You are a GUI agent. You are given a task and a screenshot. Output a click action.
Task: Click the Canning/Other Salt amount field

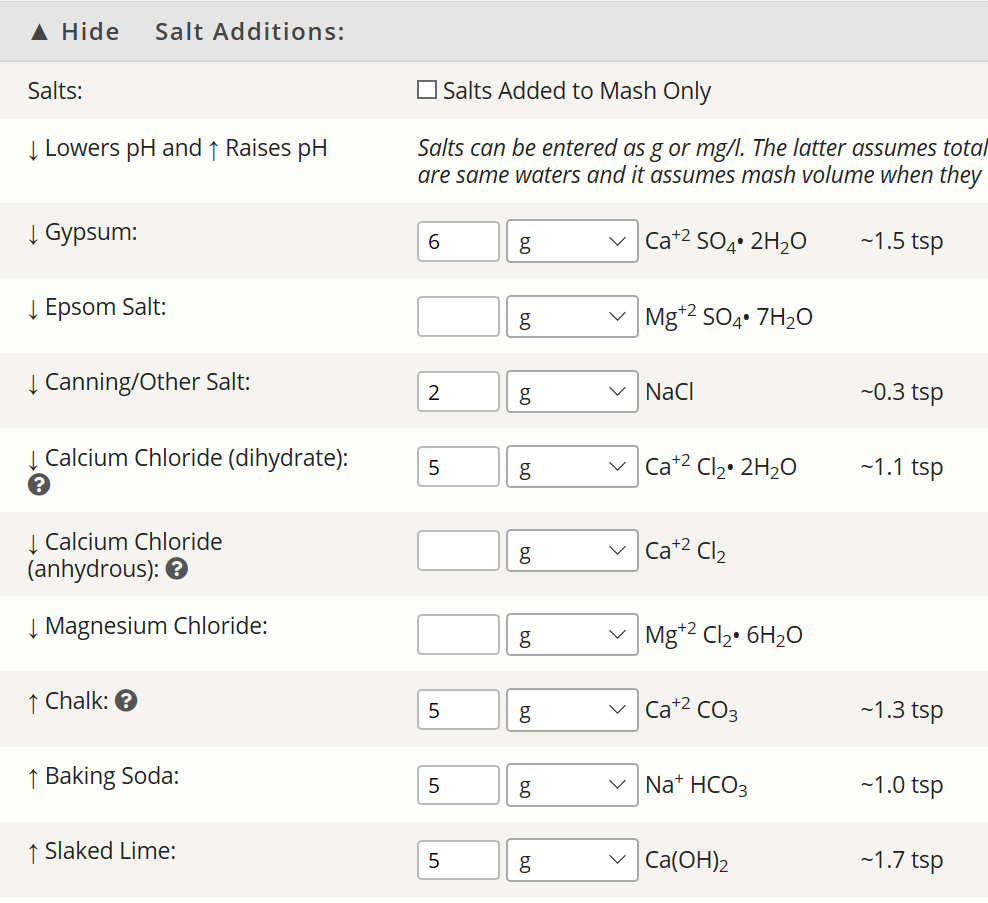tap(458, 391)
